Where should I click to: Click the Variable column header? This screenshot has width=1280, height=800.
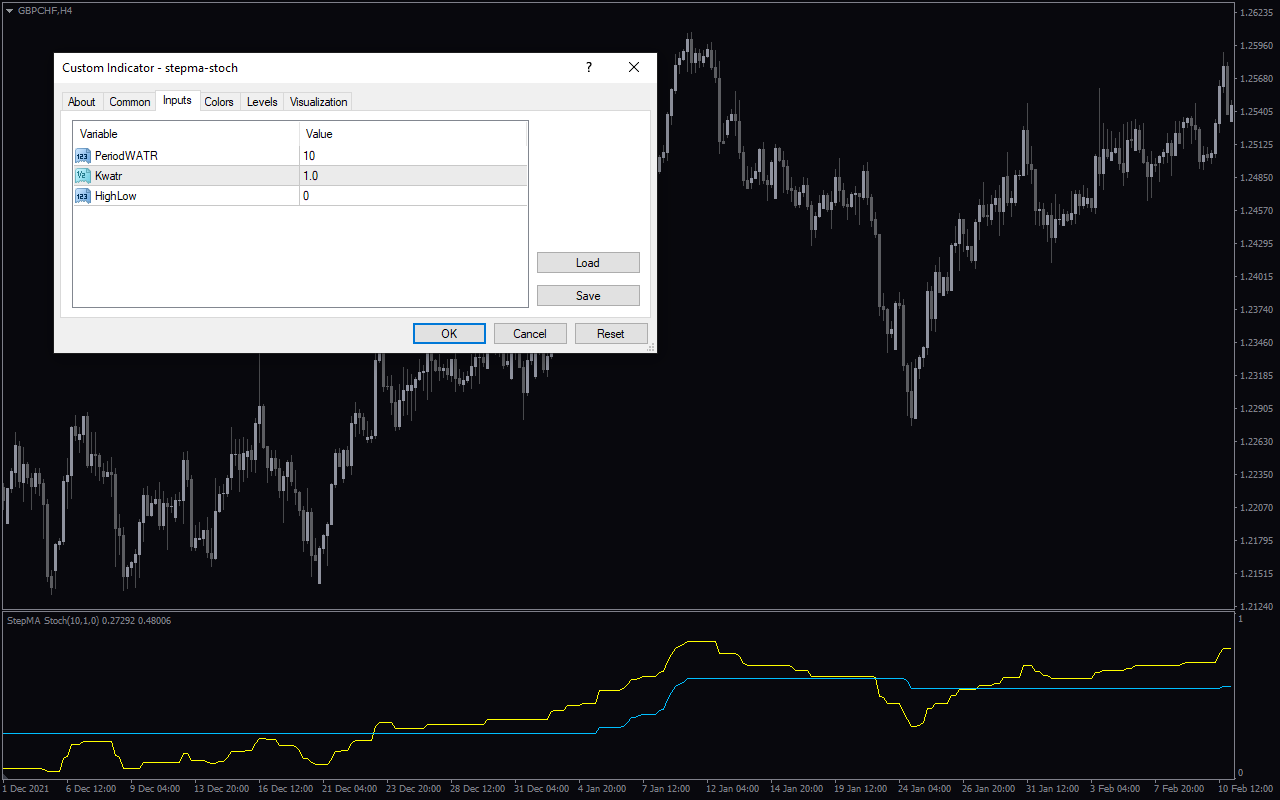(x=186, y=134)
